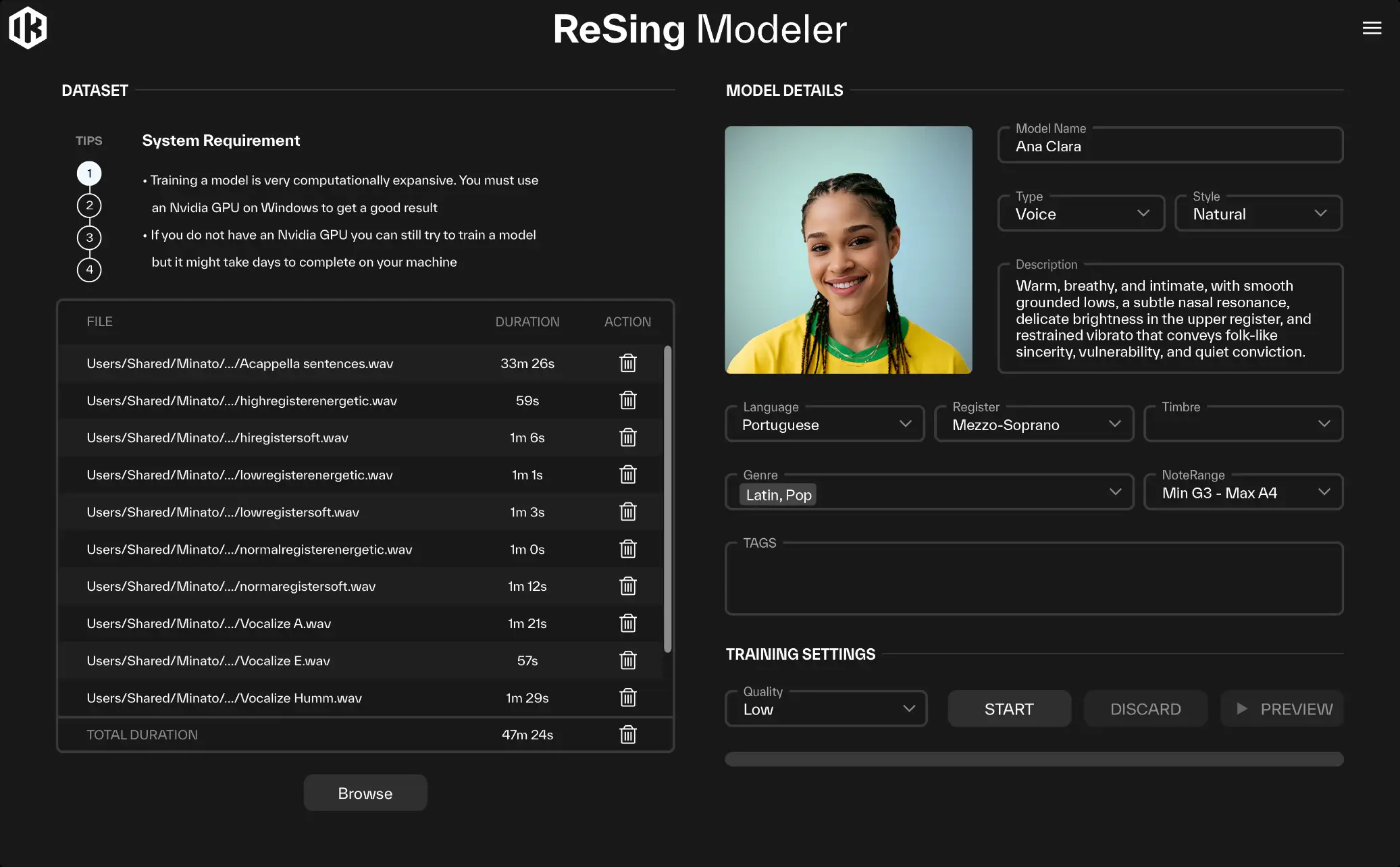This screenshot has width=1400, height=867.
Task: Go to tip step 2
Action: [89, 205]
